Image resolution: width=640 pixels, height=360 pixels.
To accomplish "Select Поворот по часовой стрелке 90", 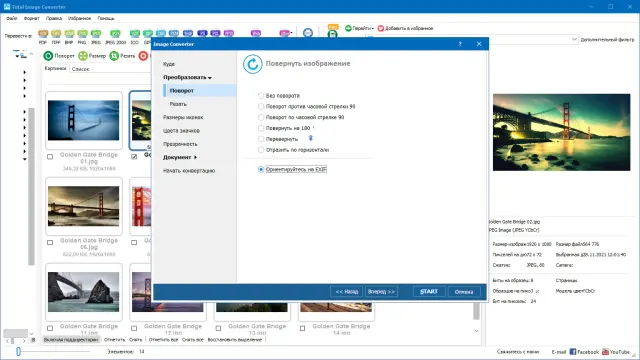I will pos(261,117).
